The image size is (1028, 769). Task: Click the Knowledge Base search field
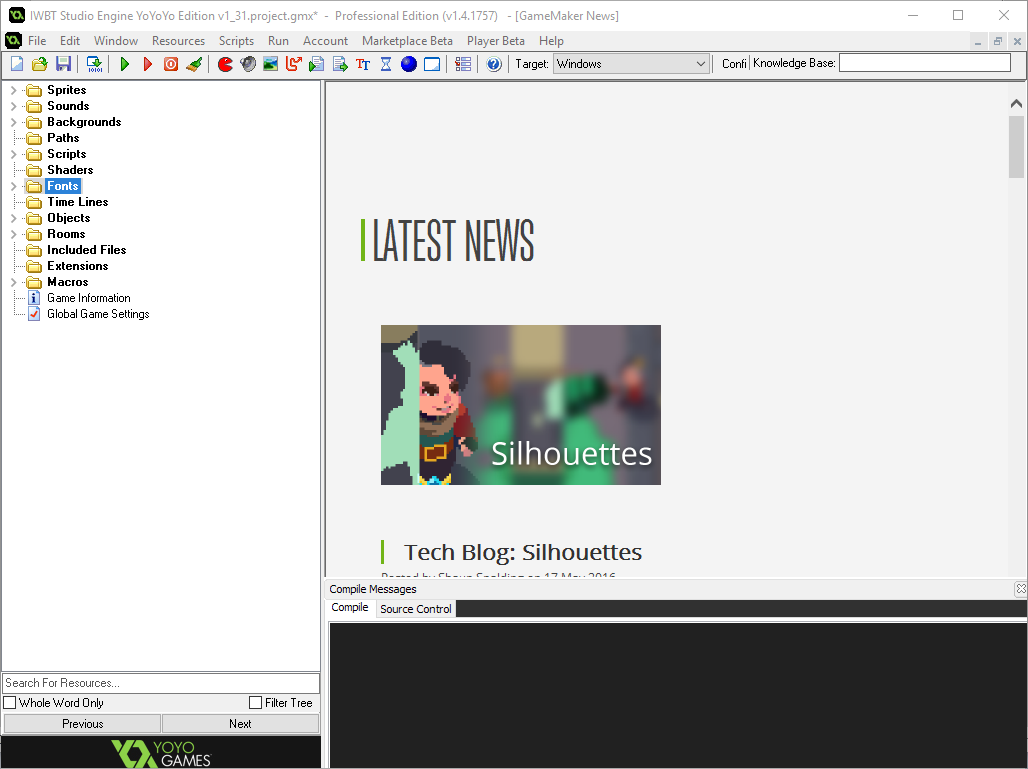tap(924, 63)
